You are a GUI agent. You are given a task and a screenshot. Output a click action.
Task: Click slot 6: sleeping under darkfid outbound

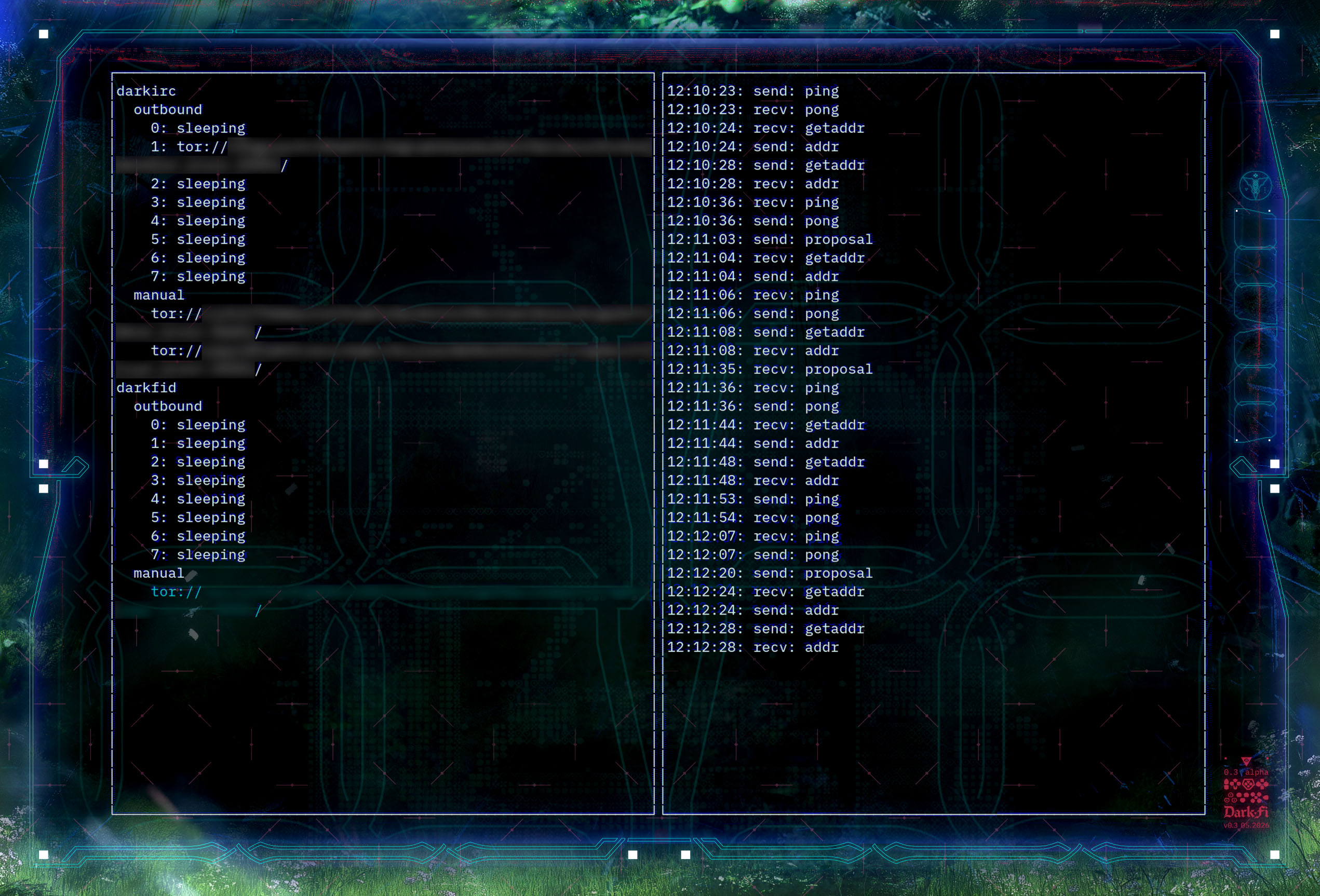click(x=198, y=536)
